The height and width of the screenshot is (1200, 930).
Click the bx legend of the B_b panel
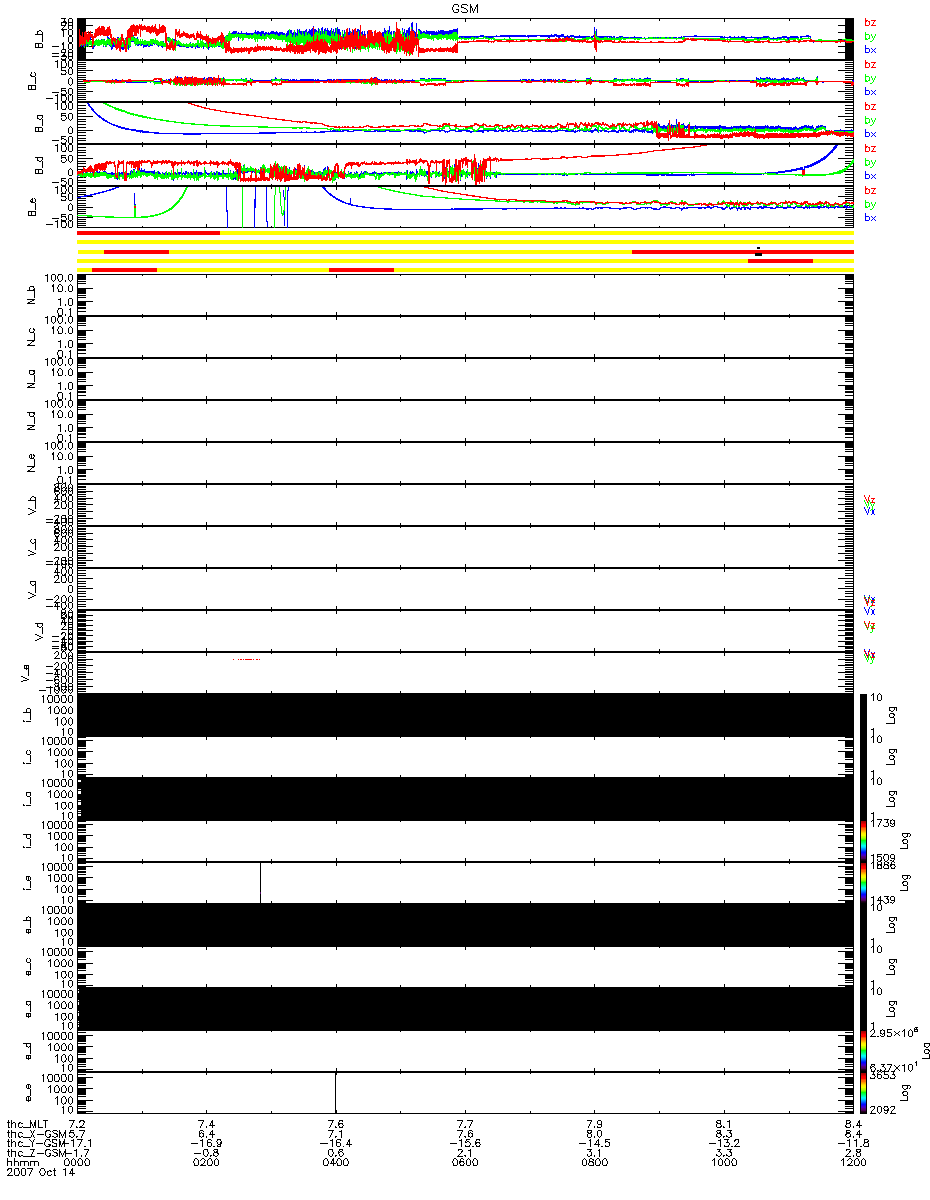point(870,49)
